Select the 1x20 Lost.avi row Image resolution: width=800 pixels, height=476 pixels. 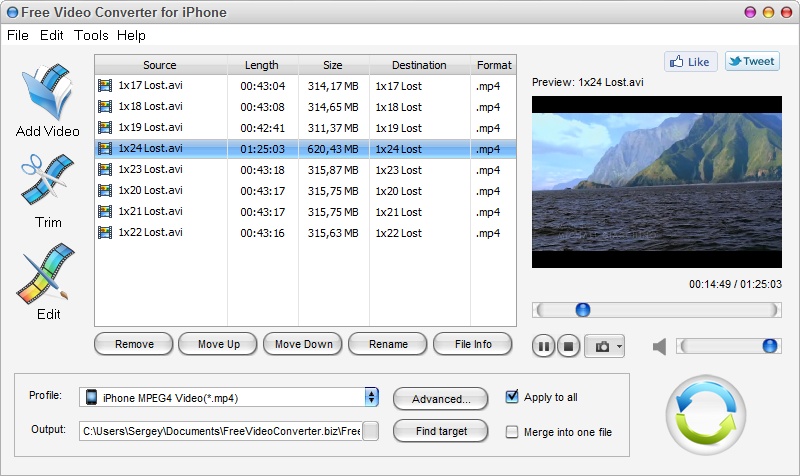(x=305, y=190)
